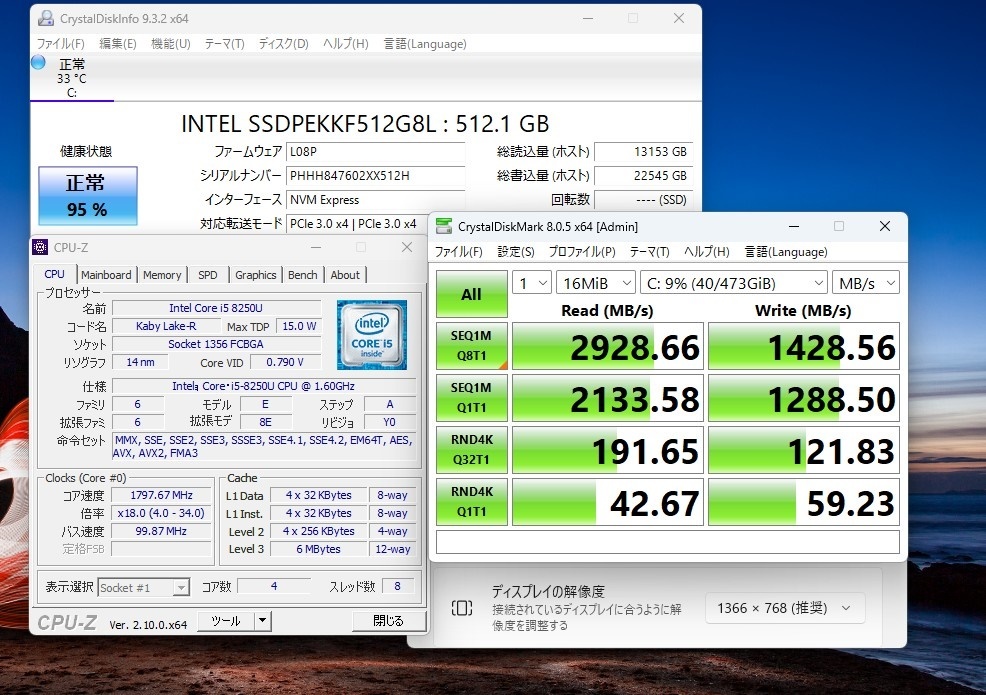Image resolution: width=986 pixels, height=695 pixels.
Task: Switch to the CPU tab in CPU-Z
Action: pos(55,274)
